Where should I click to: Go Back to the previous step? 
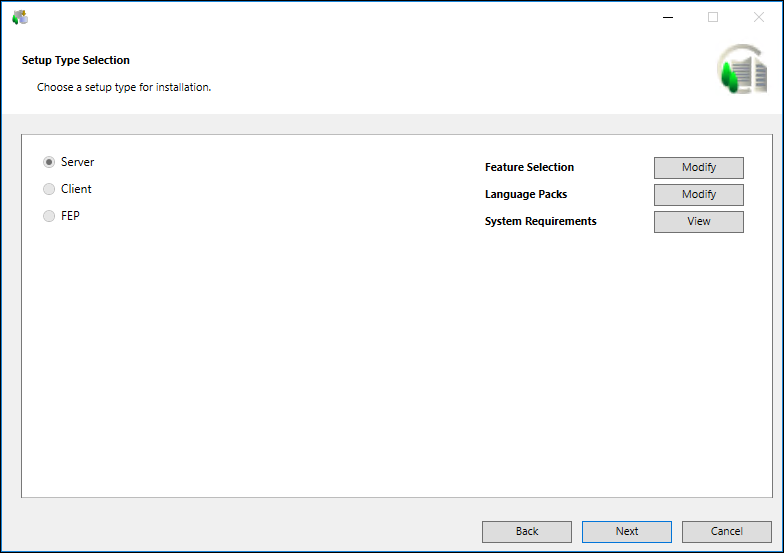527,532
